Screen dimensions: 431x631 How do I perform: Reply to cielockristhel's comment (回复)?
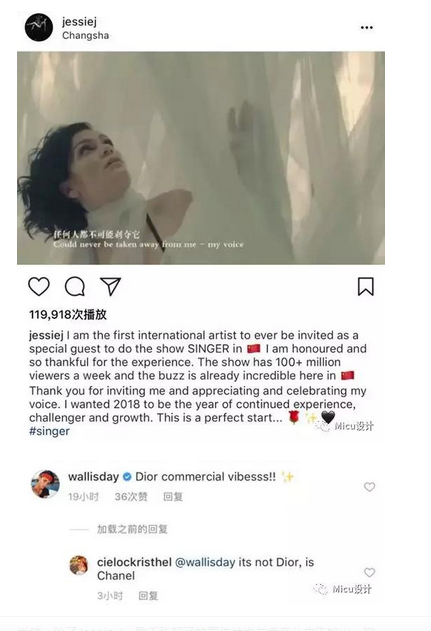pyautogui.click(x=148, y=596)
